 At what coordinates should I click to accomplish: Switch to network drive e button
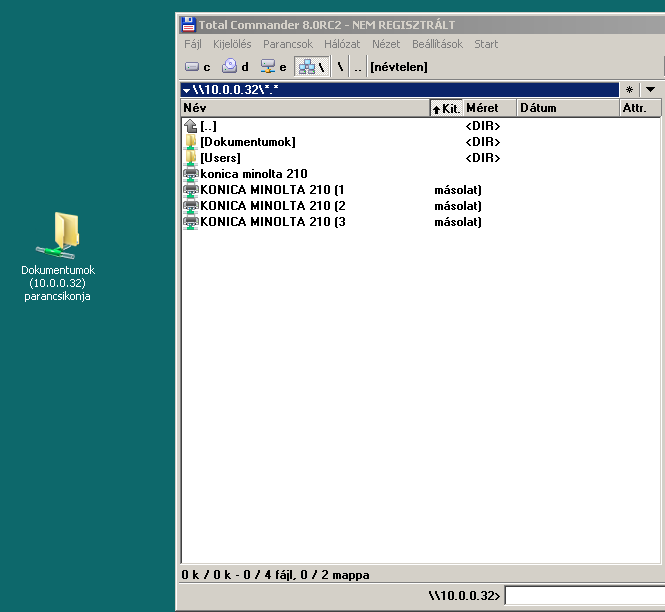point(273,67)
